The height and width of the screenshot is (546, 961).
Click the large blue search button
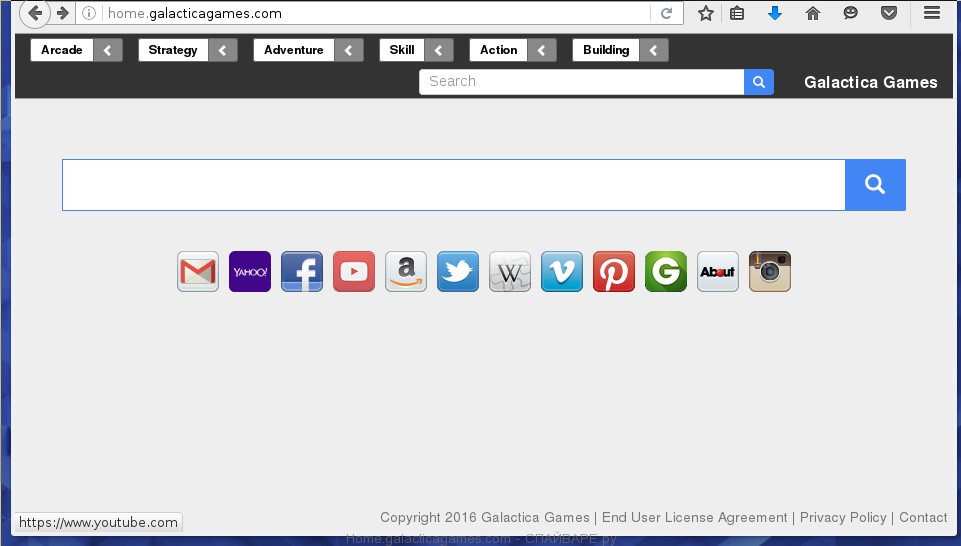pos(875,185)
